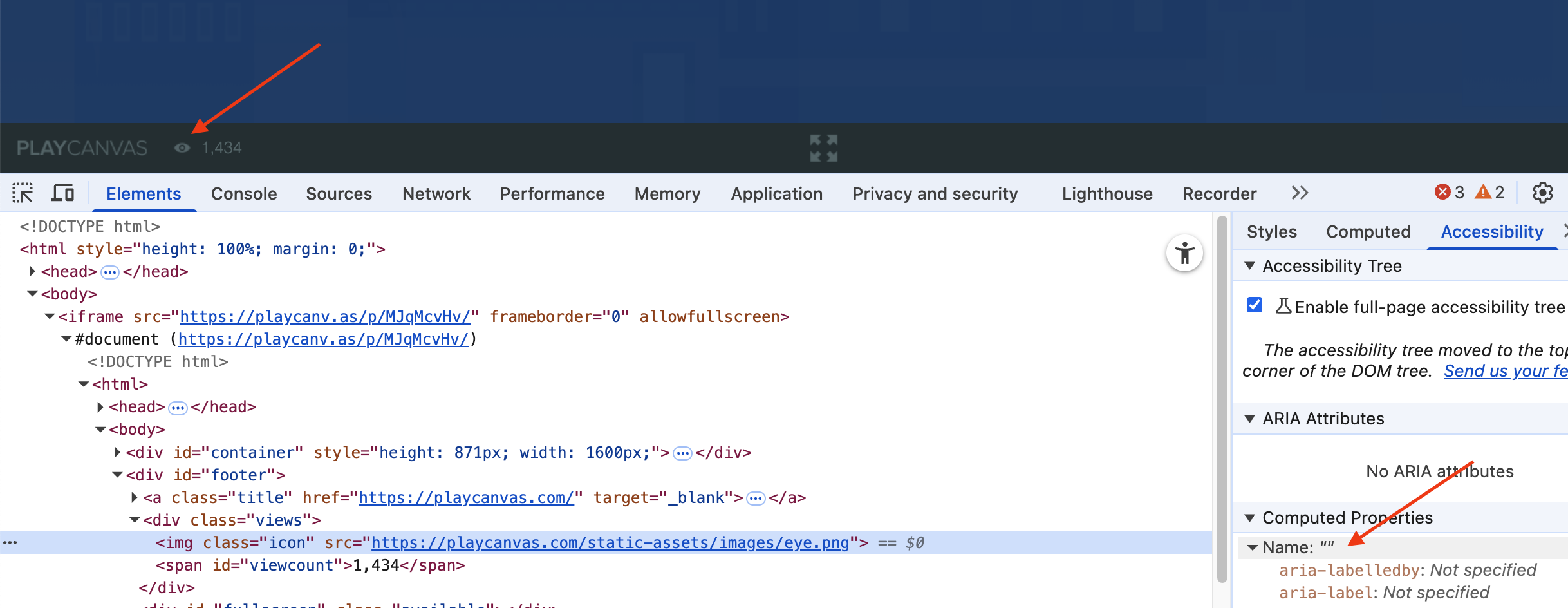Viewport: 1568px width, 608px height.
Task: Switch to the Computed pane tab
Action: (x=1368, y=232)
